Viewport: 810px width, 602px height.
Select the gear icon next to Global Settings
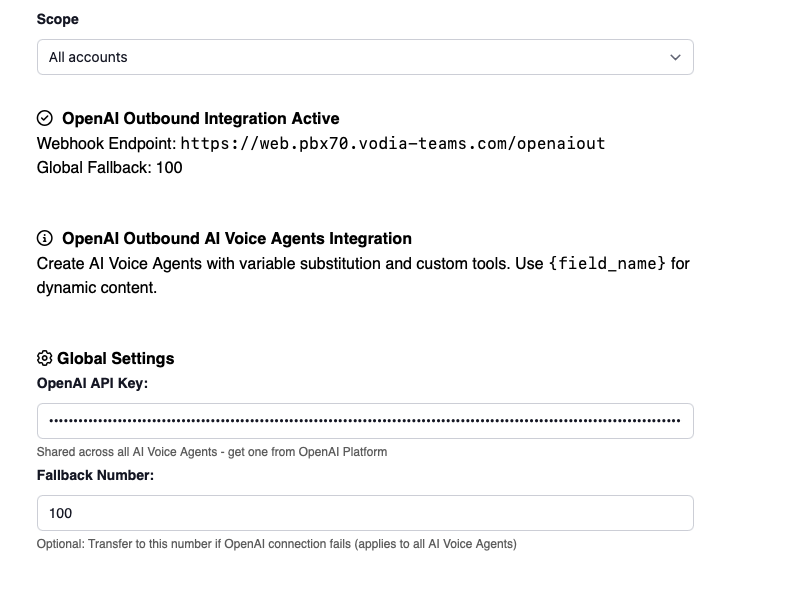pyautogui.click(x=44, y=358)
